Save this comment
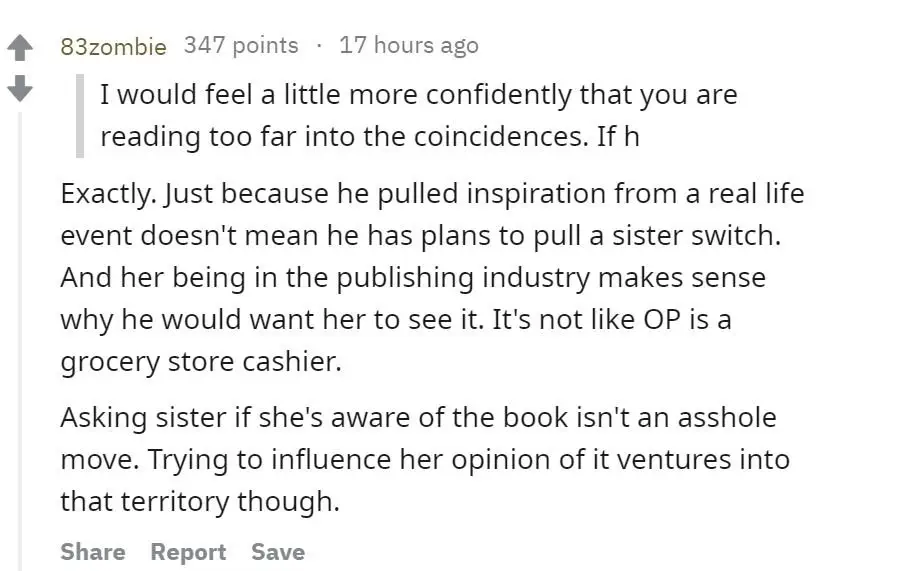This screenshot has height=571, width=910. click(278, 551)
